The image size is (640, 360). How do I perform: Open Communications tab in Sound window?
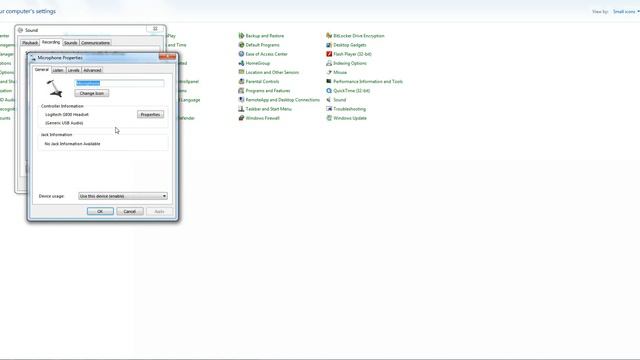pos(95,43)
